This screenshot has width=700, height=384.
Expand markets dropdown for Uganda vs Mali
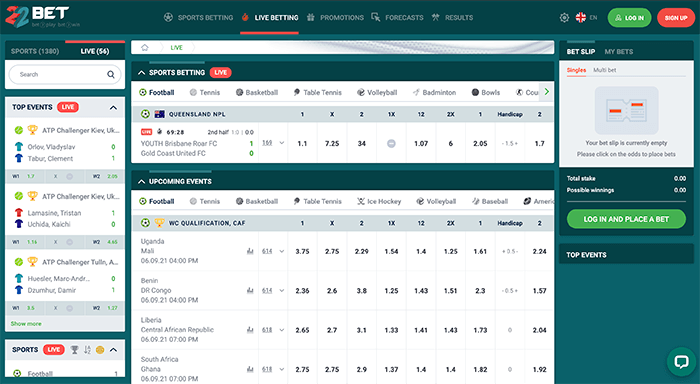(x=282, y=251)
